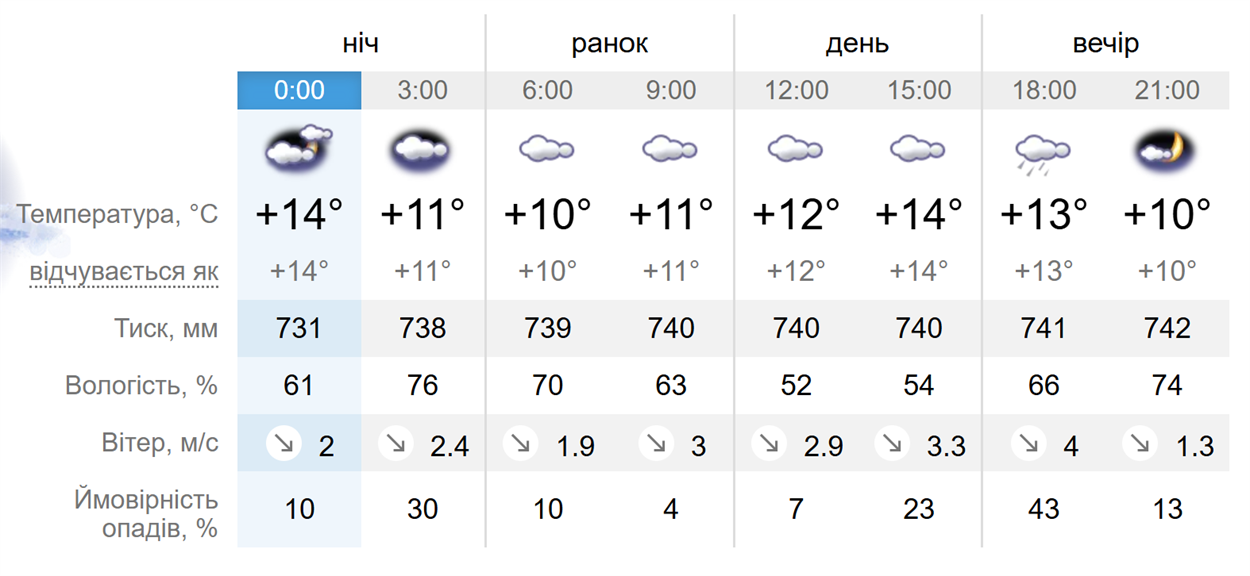Click the 21:00 crescent moon icon
1250x576 pixels.
point(1167,150)
